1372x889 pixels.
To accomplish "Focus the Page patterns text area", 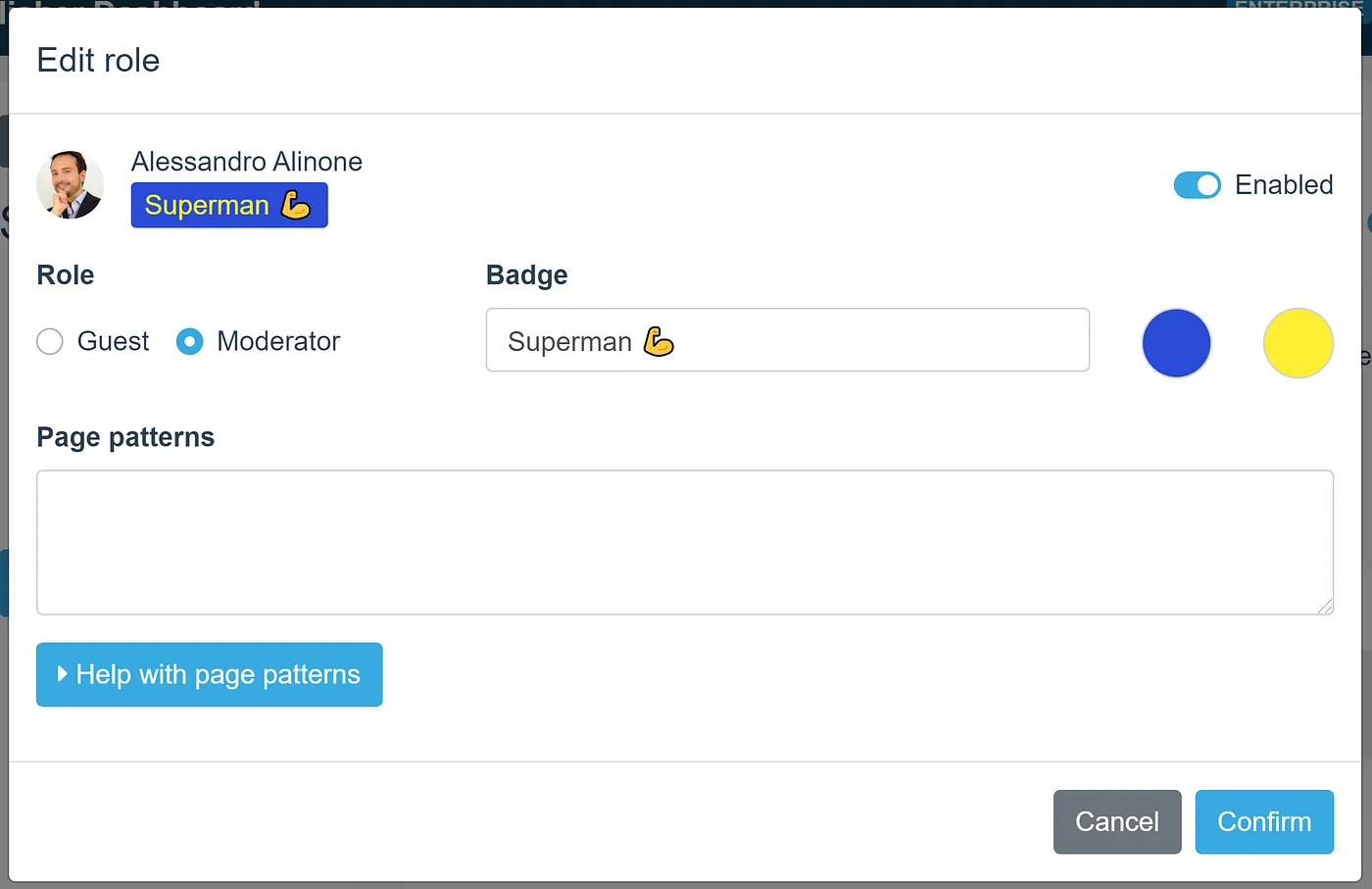I will [684, 542].
